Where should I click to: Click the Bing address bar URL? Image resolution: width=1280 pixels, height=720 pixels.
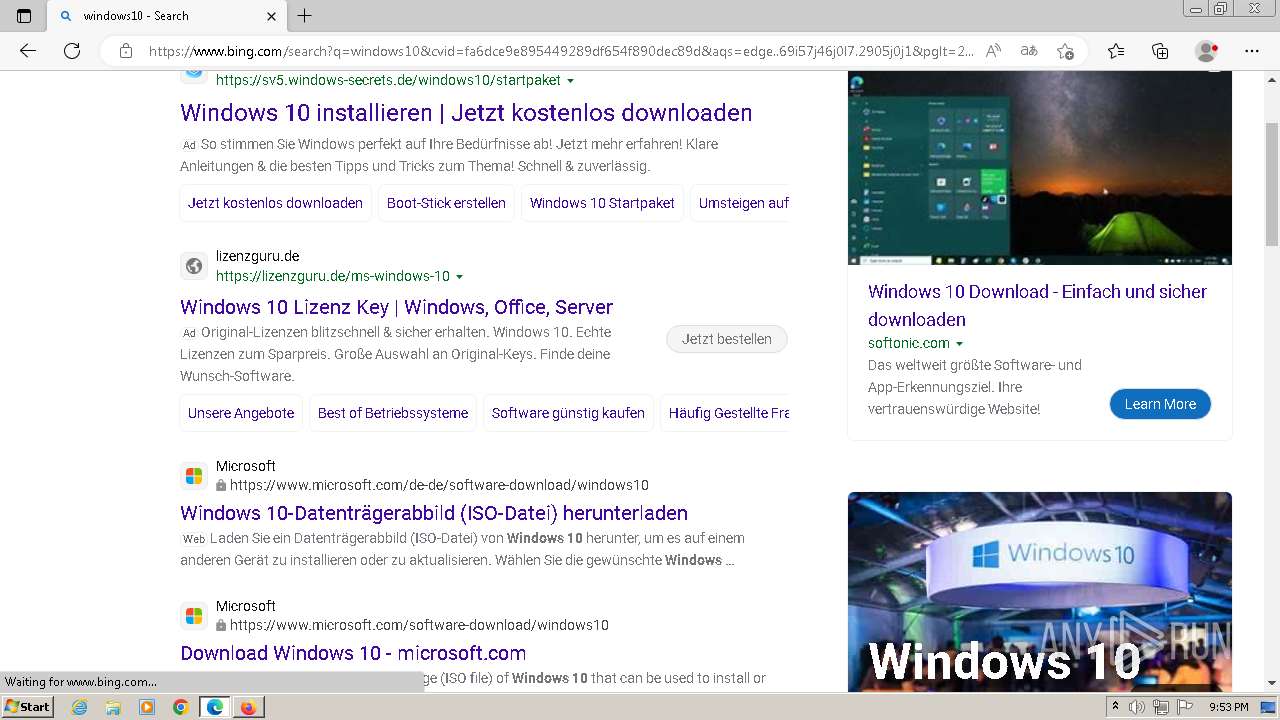pyautogui.click(x=560, y=51)
